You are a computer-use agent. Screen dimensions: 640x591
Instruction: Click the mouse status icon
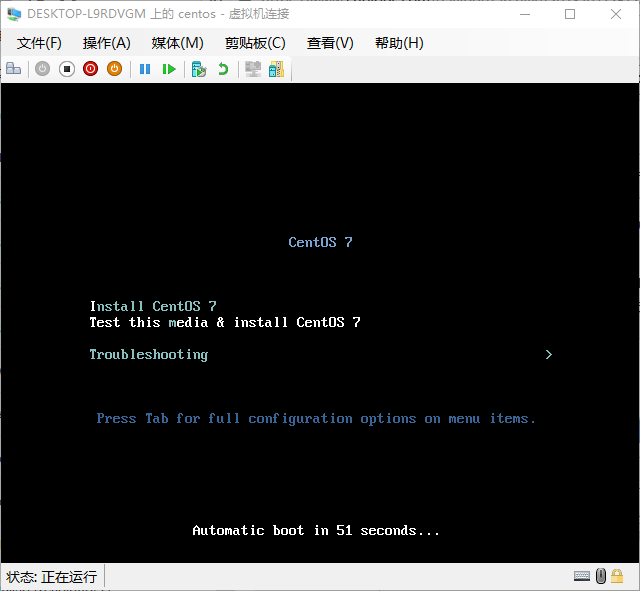601,576
